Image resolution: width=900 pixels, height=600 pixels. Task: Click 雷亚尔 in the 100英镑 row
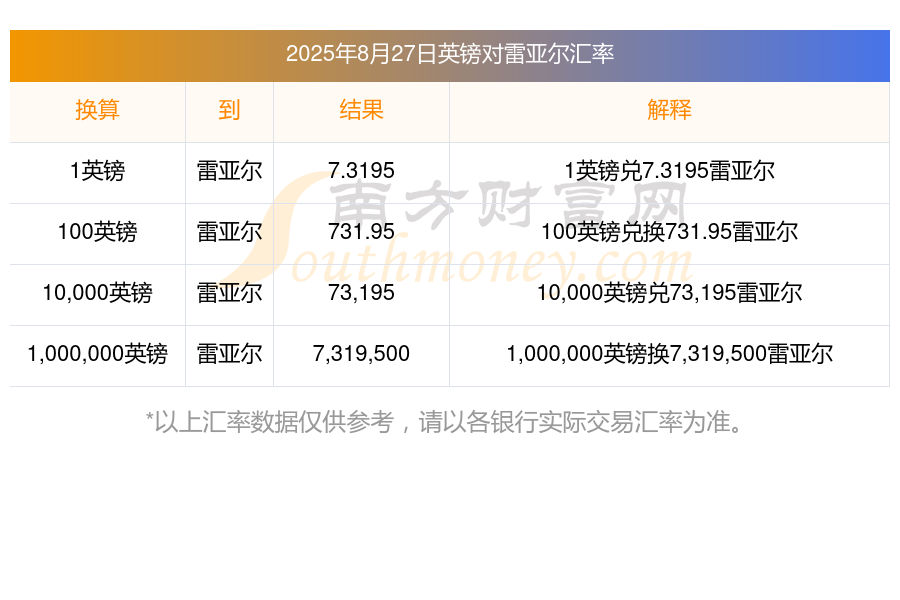point(229,232)
